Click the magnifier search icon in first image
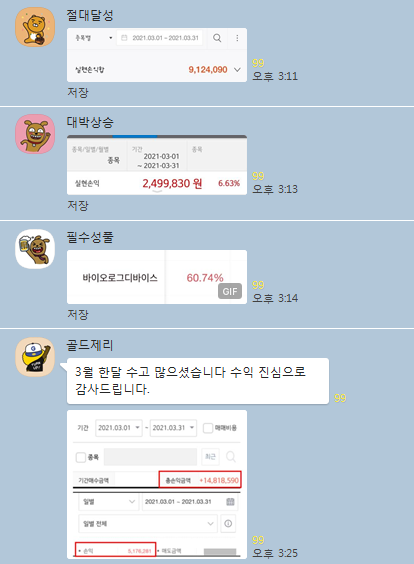Image resolution: width=414 pixels, height=564 pixels. (217, 38)
